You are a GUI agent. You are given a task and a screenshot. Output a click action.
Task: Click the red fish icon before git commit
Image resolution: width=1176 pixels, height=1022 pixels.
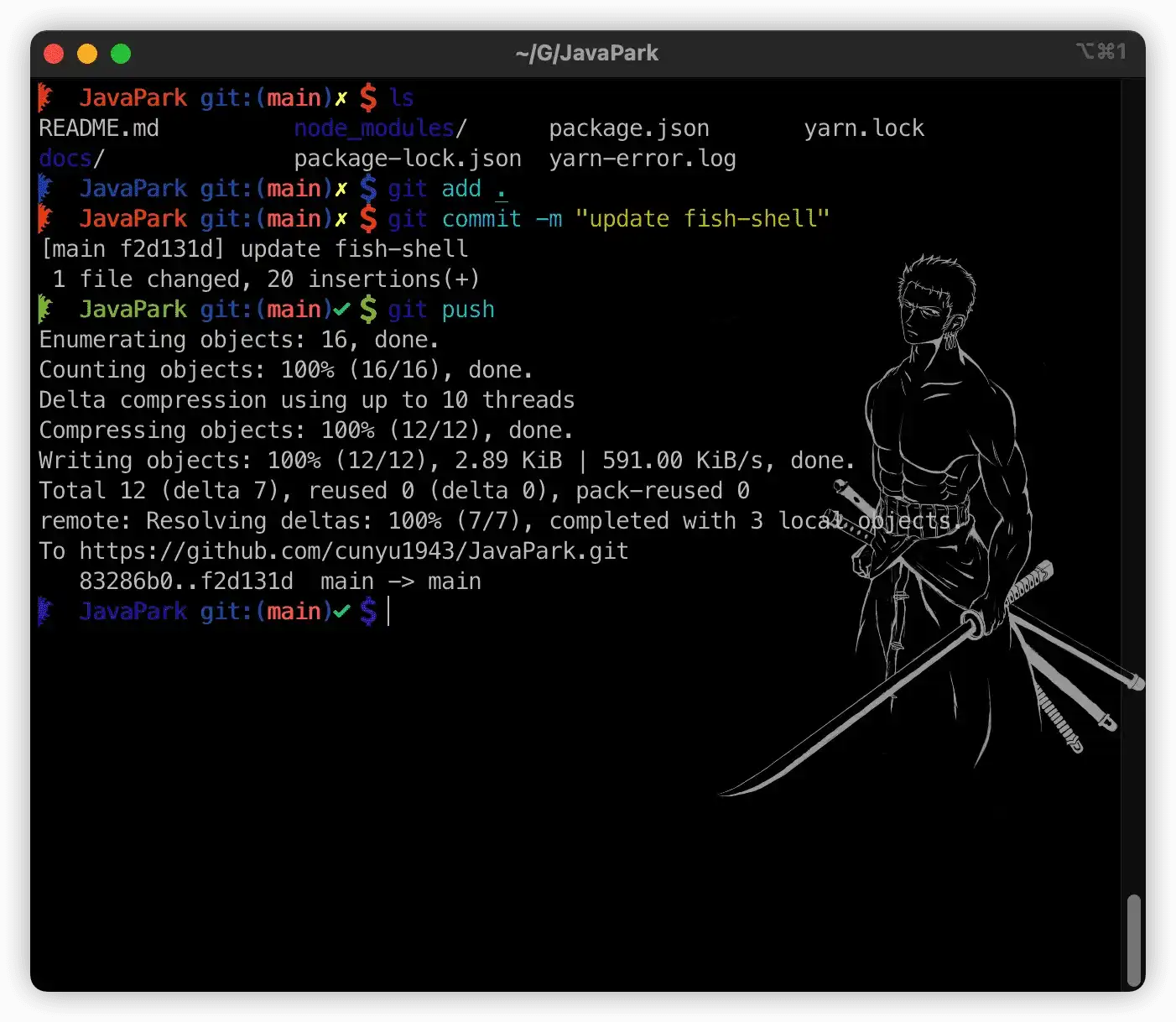coord(45,219)
